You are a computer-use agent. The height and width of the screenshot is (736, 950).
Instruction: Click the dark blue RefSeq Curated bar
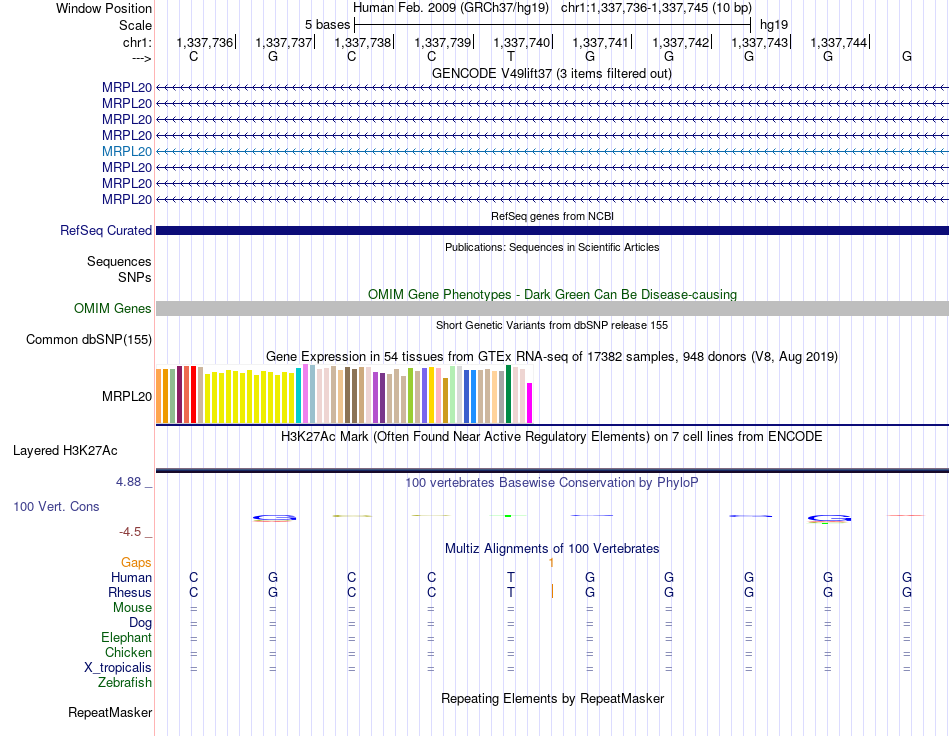pos(552,230)
